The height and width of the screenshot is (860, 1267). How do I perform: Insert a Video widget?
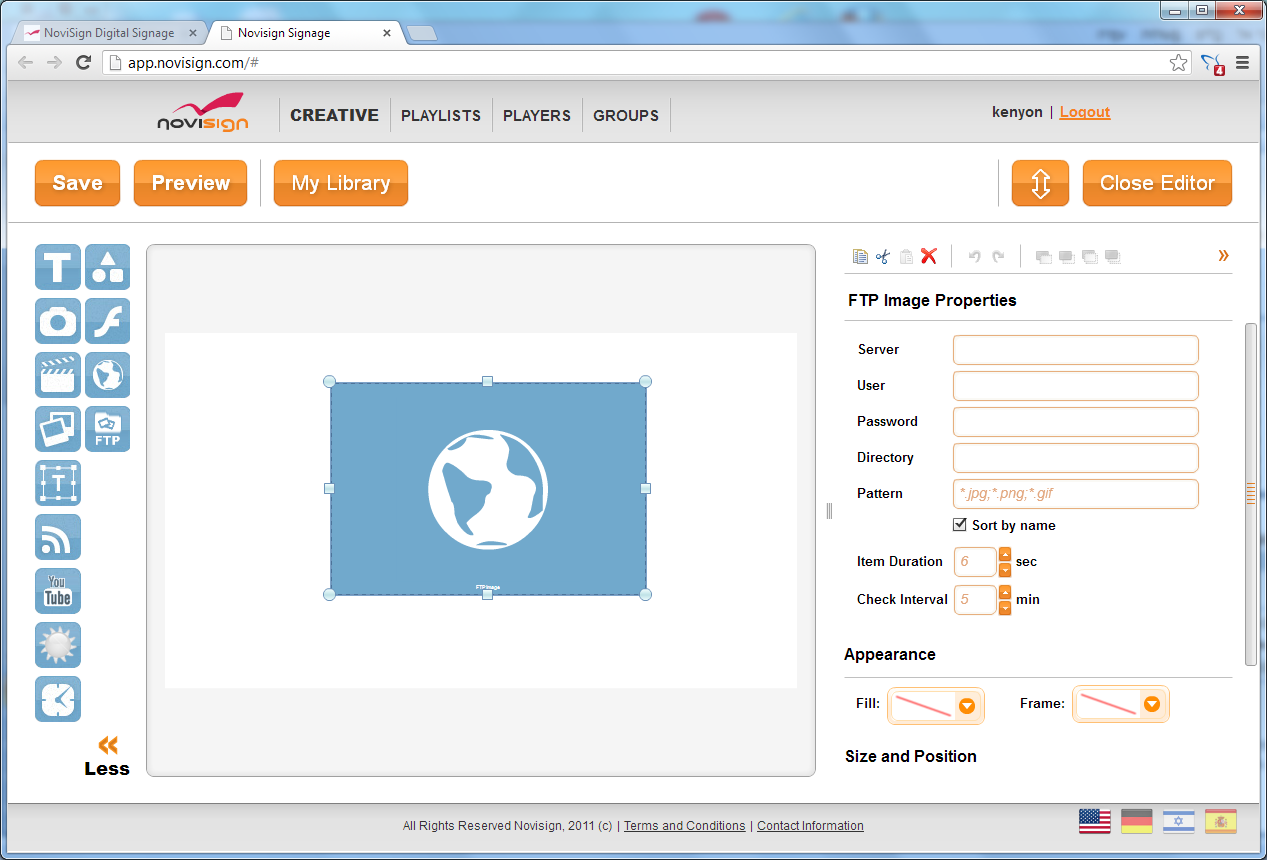(x=58, y=375)
